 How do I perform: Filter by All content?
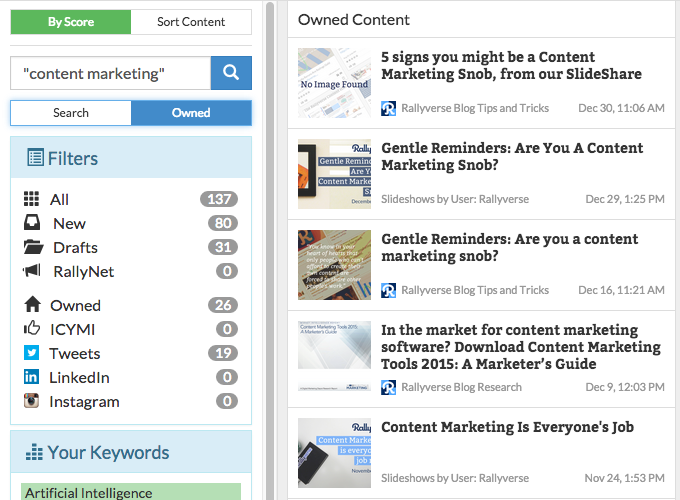click(59, 199)
